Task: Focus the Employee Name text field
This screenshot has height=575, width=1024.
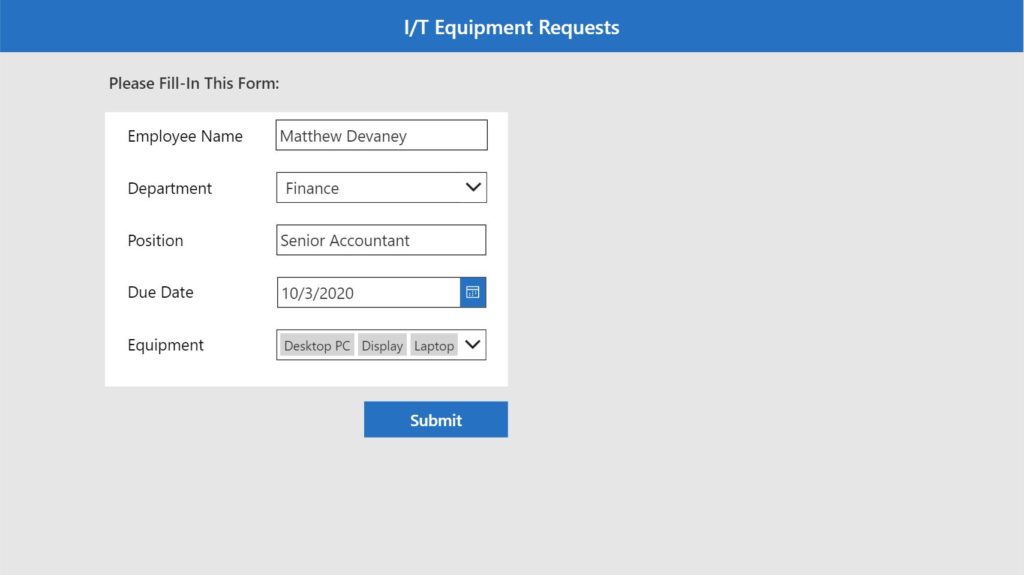Action: click(381, 135)
